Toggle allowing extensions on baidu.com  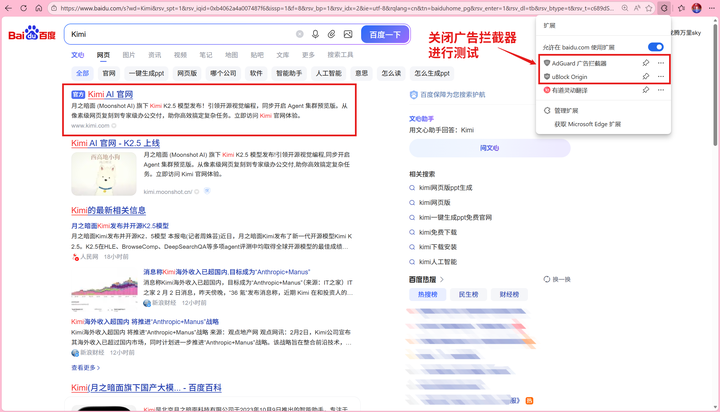[x=655, y=47]
